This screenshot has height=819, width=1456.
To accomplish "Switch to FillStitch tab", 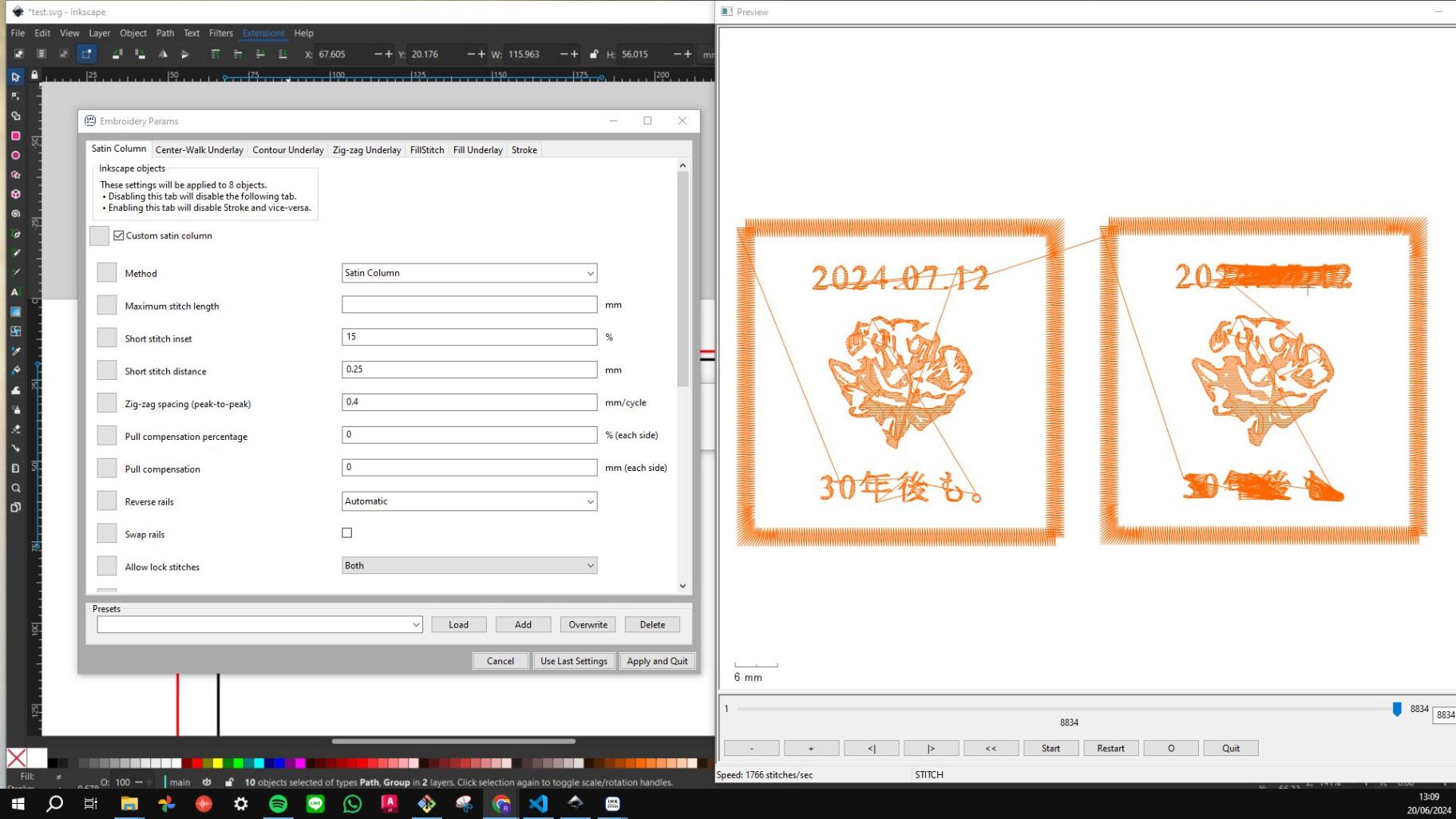I will point(427,150).
